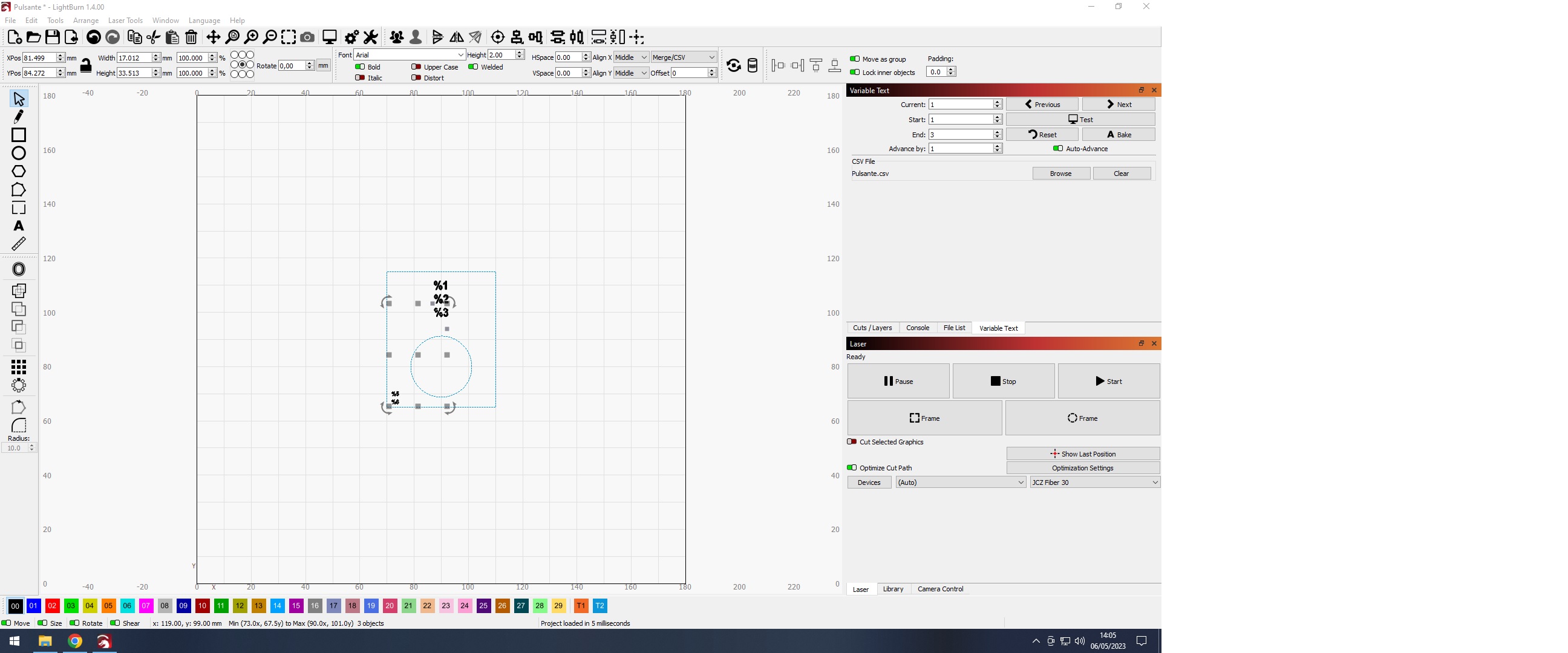Select the red color swatch 02
The image size is (1568, 653).
click(53, 605)
